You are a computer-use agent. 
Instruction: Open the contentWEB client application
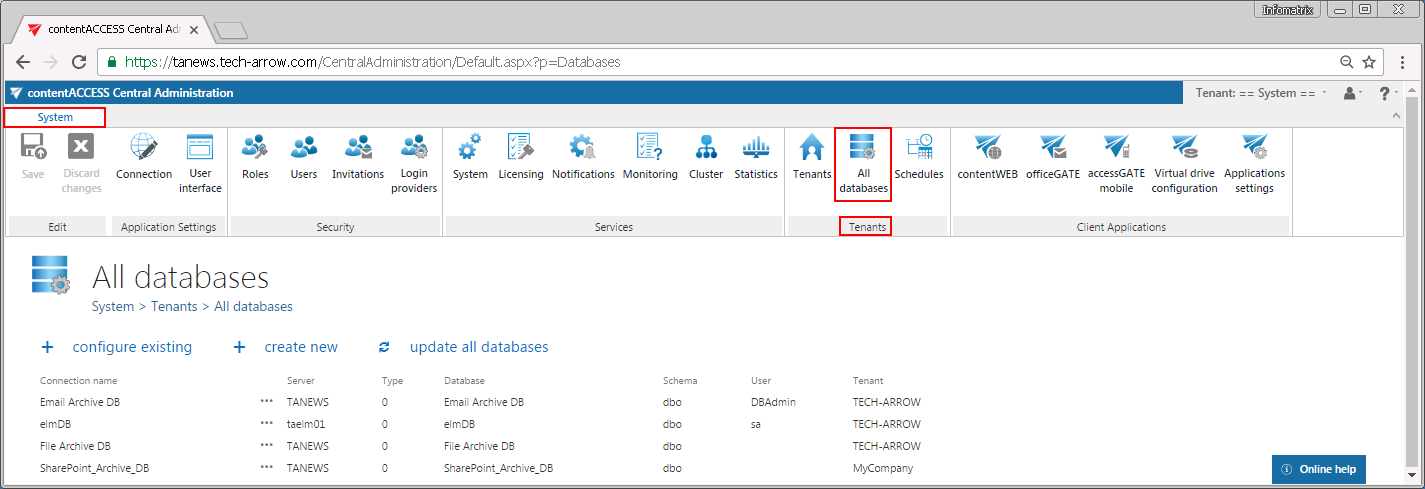tap(987, 158)
